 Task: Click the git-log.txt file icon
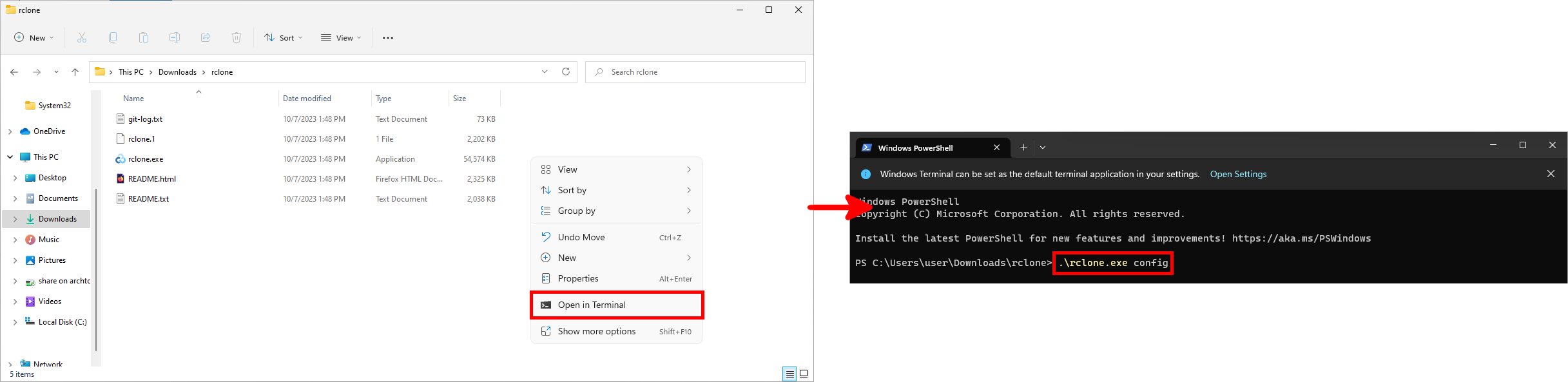[x=120, y=119]
